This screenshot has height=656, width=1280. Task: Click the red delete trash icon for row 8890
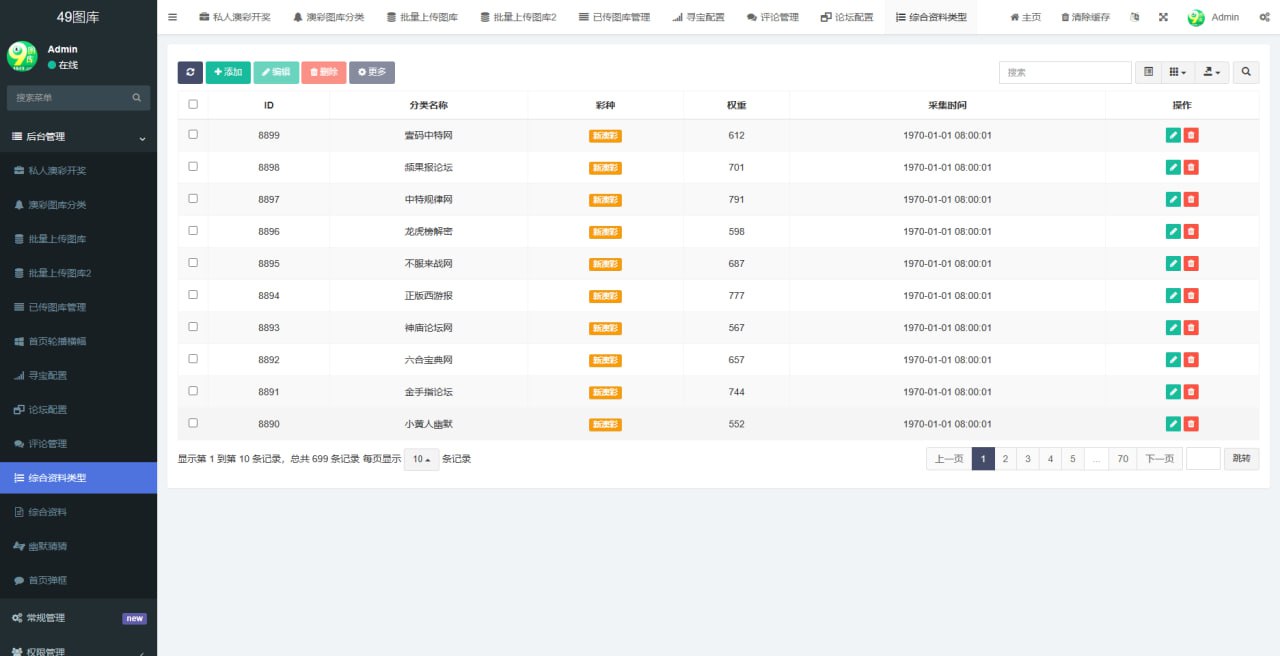tap(1191, 423)
